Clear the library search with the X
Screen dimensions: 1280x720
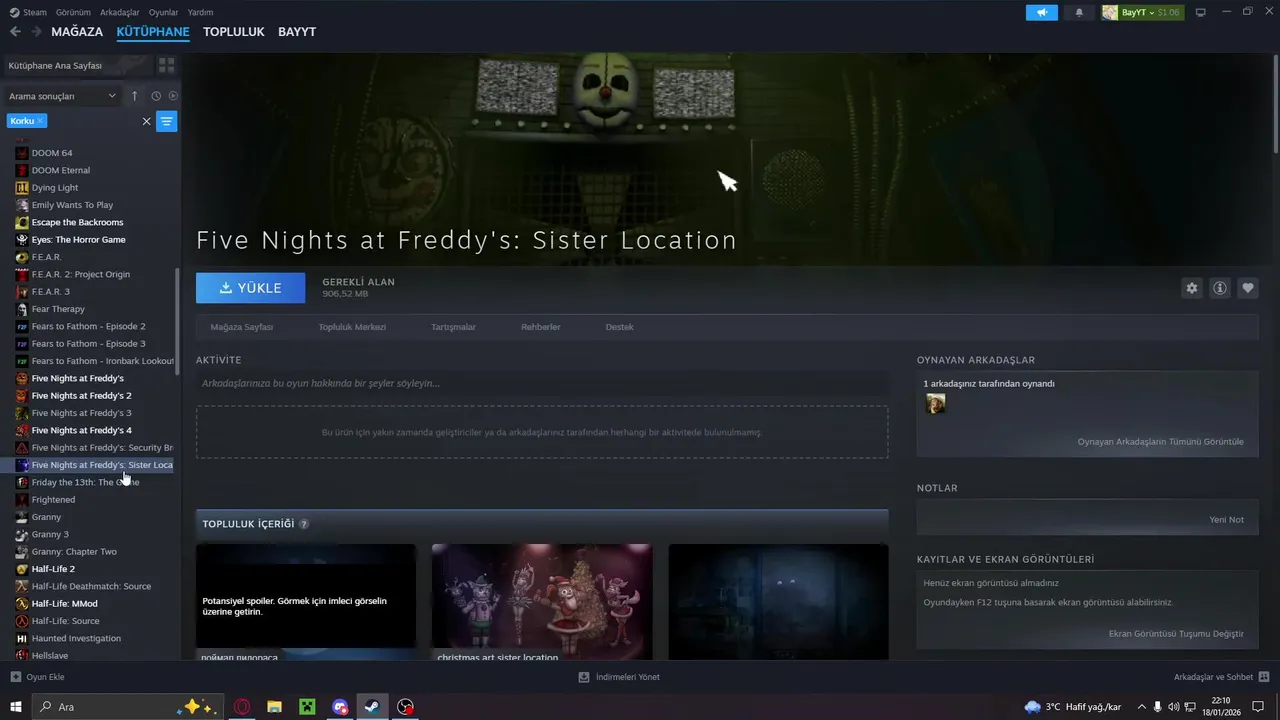pos(146,121)
